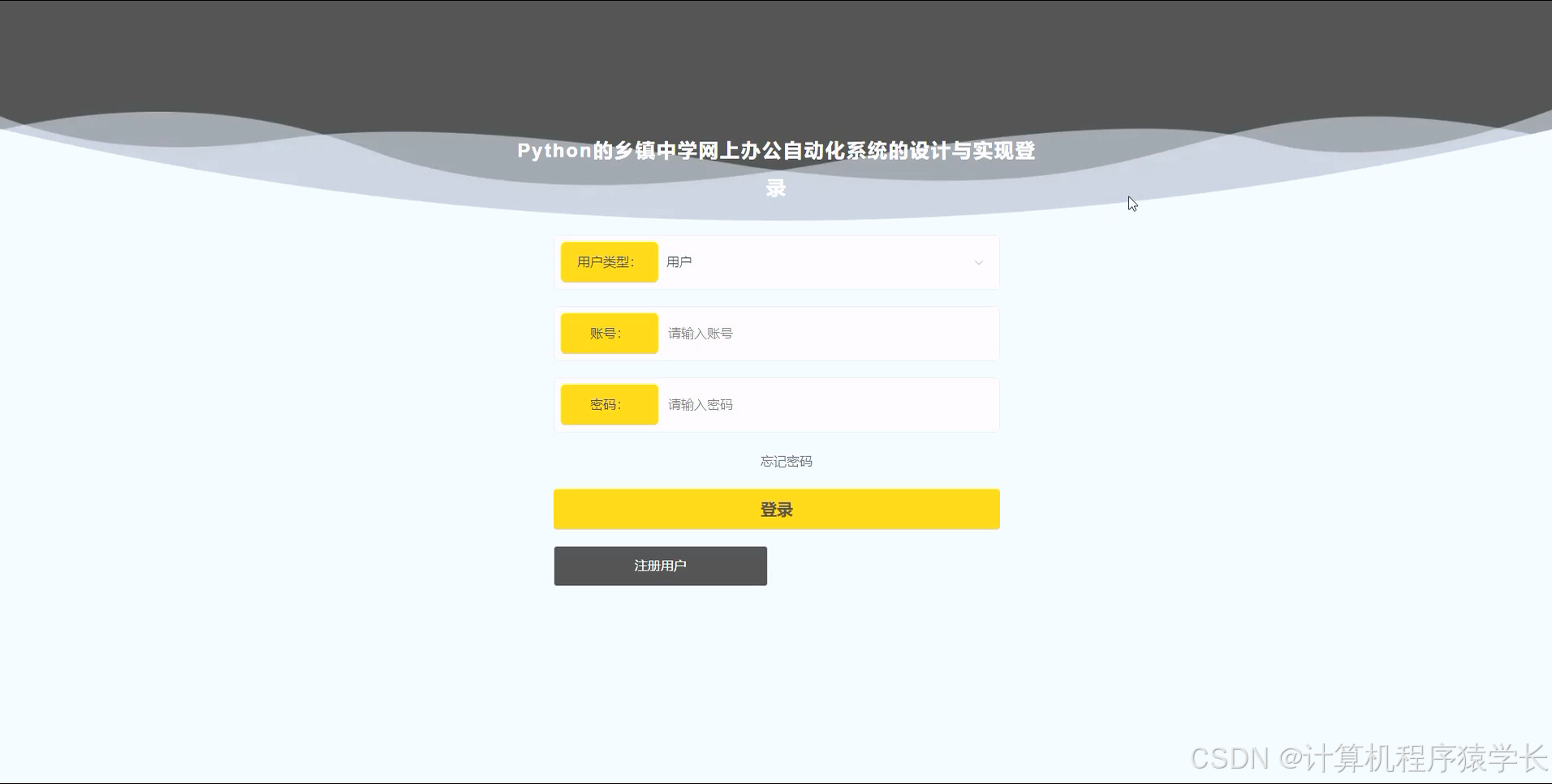Click the 登录 button label text
The height and width of the screenshot is (784, 1552).
pyautogui.click(x=776, y=509)
